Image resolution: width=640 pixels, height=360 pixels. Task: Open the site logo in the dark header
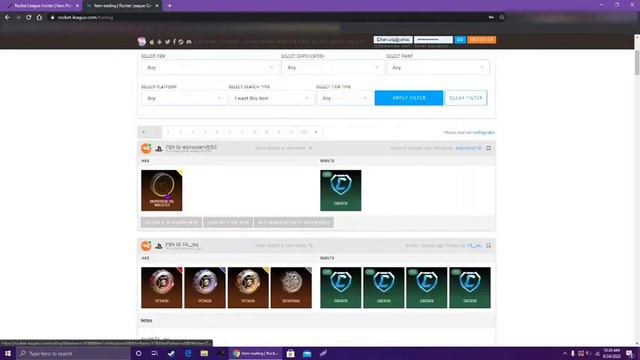click(142, 41)
